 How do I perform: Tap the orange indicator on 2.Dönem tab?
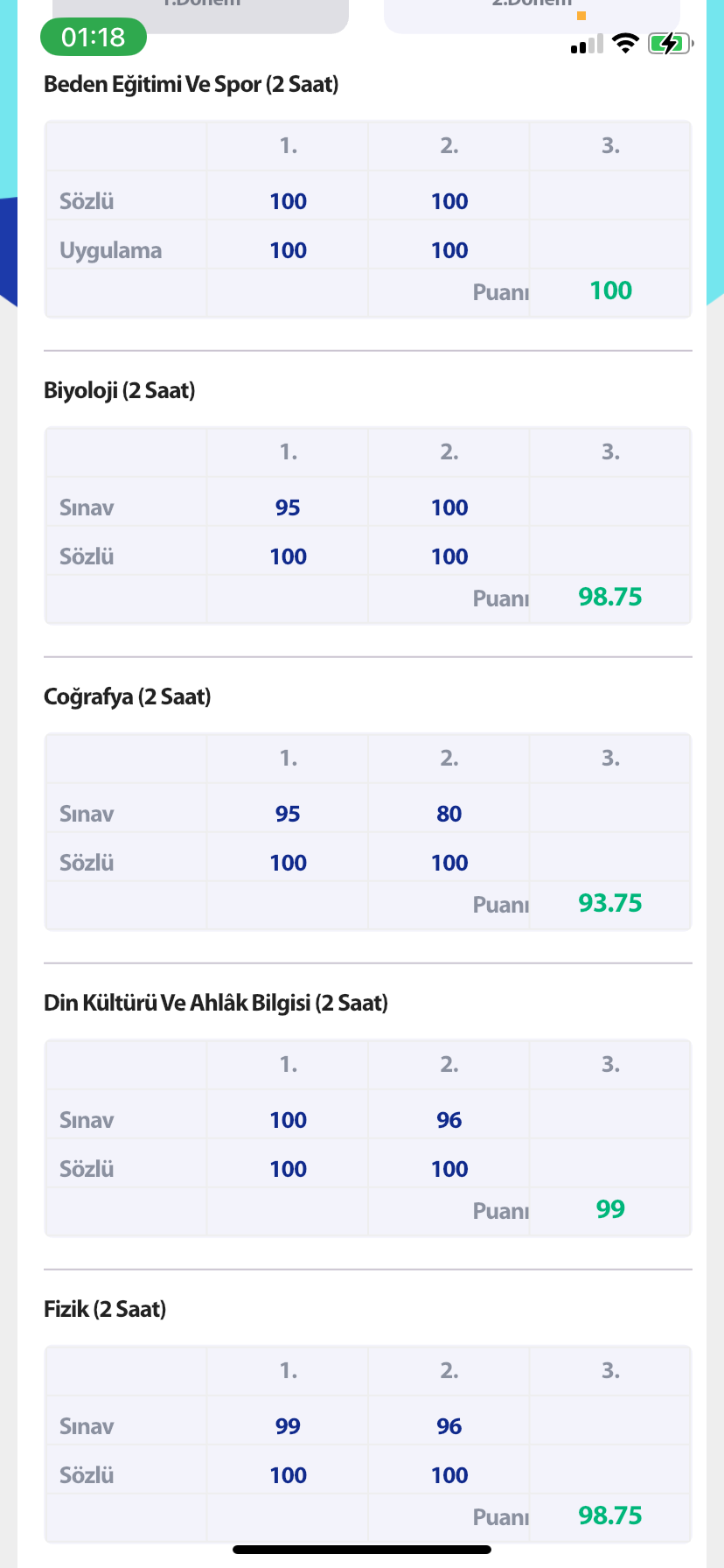[581, 16]
